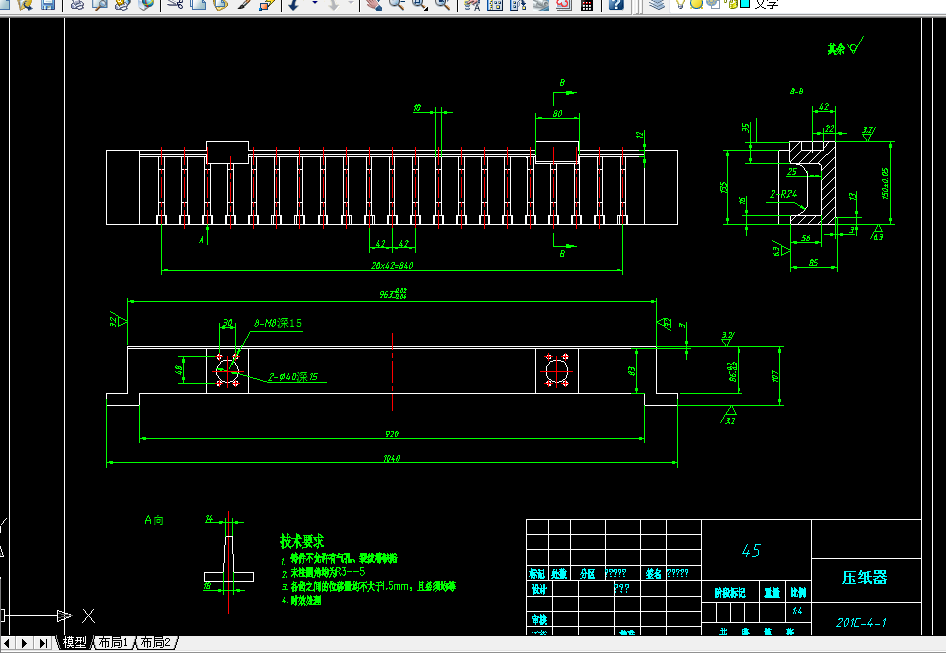Open the Undo history dropdown arrow

pos(314,4)
